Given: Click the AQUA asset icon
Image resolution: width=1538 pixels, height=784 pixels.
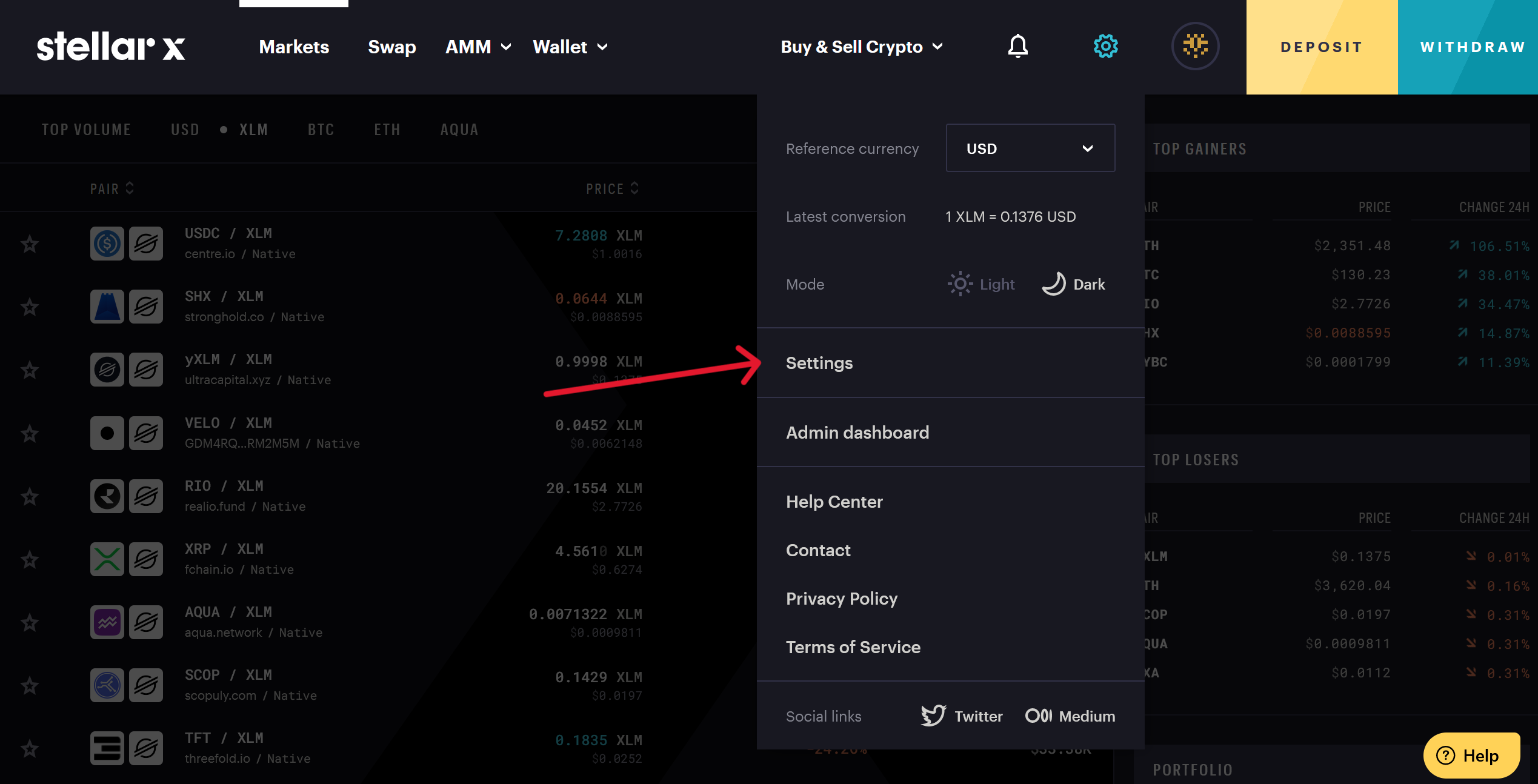Looking at the screenshot, I should point(107,622).
